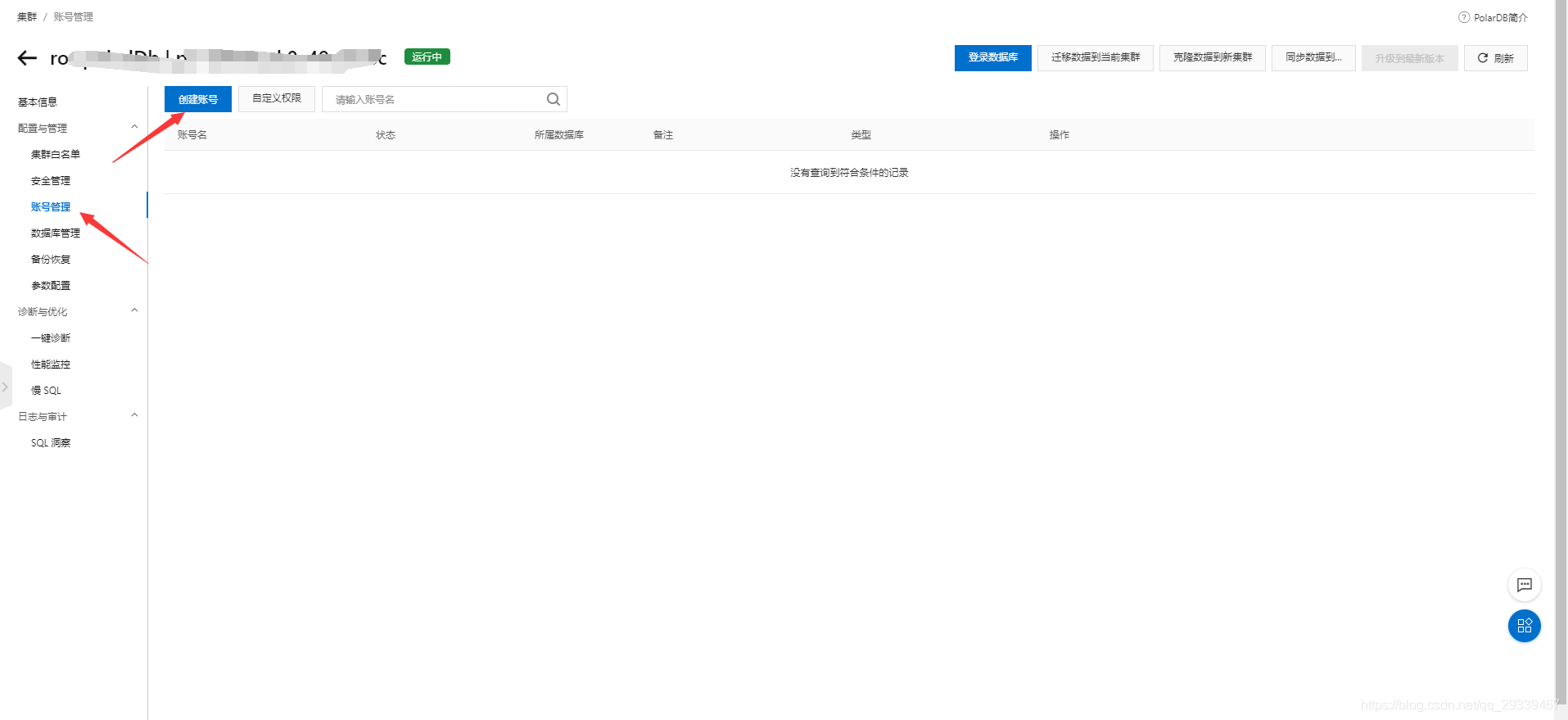Click the 备注 column header

663,135
